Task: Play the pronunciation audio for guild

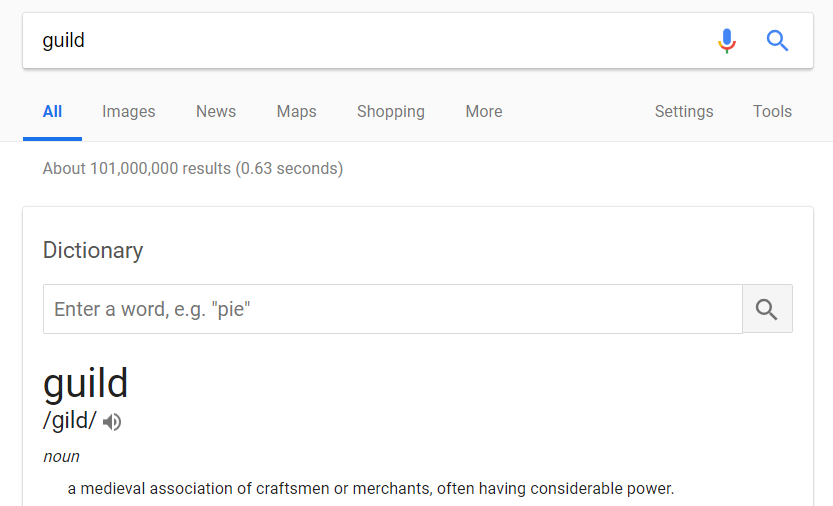Action: coord(112,422)
